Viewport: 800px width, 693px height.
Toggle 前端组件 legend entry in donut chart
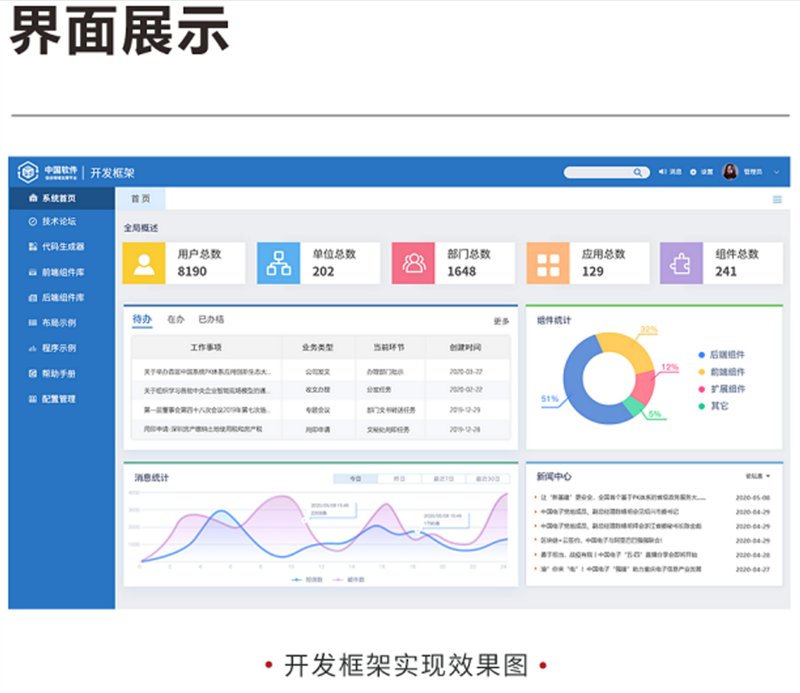(x=721, y=372)
